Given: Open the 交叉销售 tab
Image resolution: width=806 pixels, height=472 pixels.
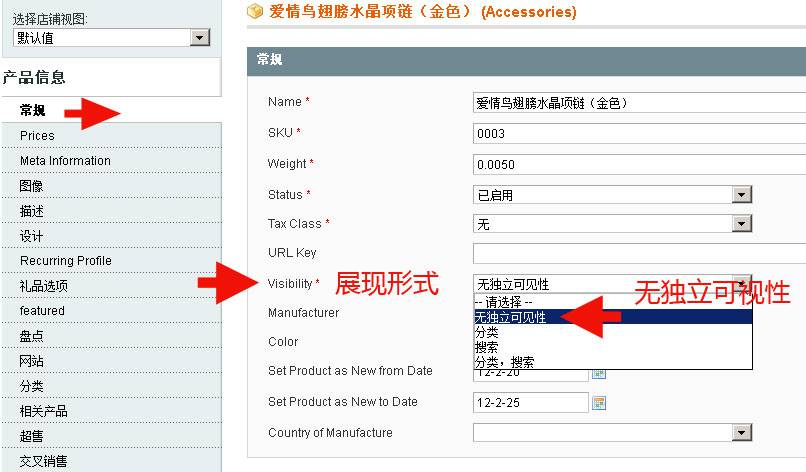Looking at the screenshot, I should pos(112,461).
